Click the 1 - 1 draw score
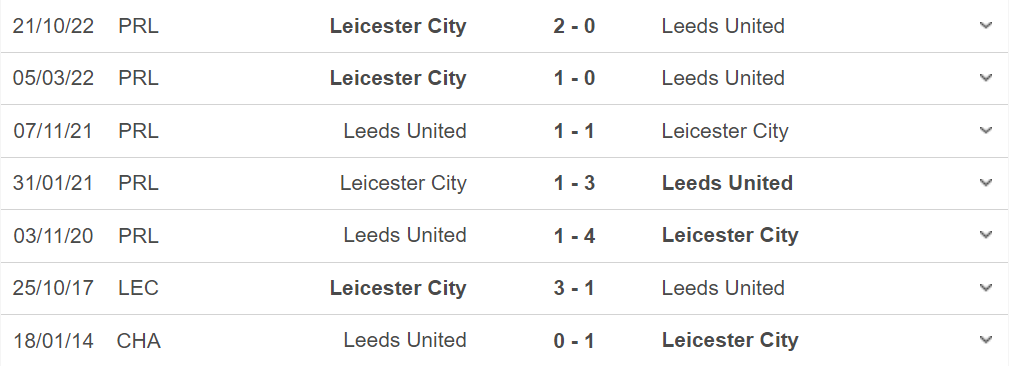 coord(574,131)
